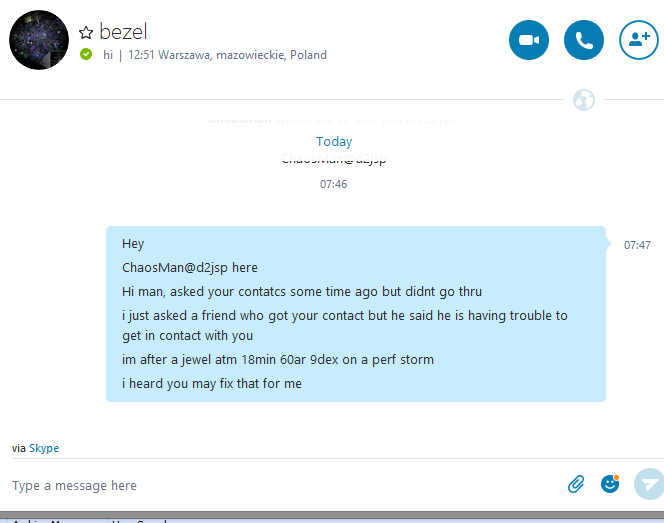Click the 07:46 timestamp

(334, 184)
